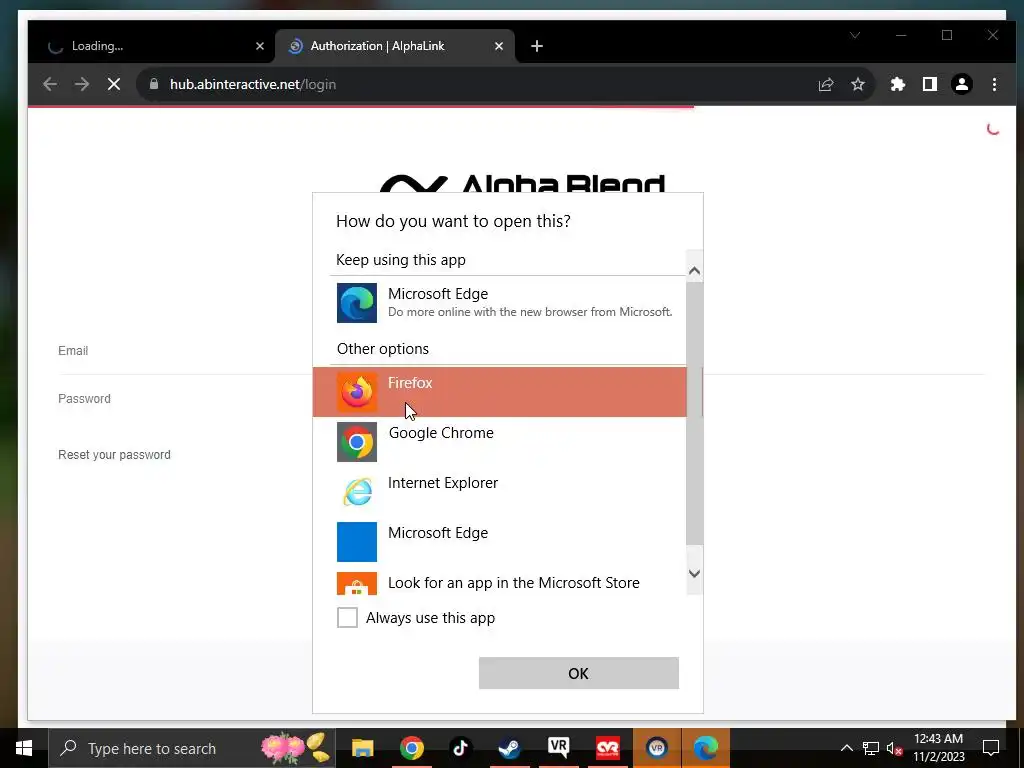Image resolution: width=1024 pixels, height=768 pixels.
Task: Click the app list scrollbar thumb
Action: 694,413
